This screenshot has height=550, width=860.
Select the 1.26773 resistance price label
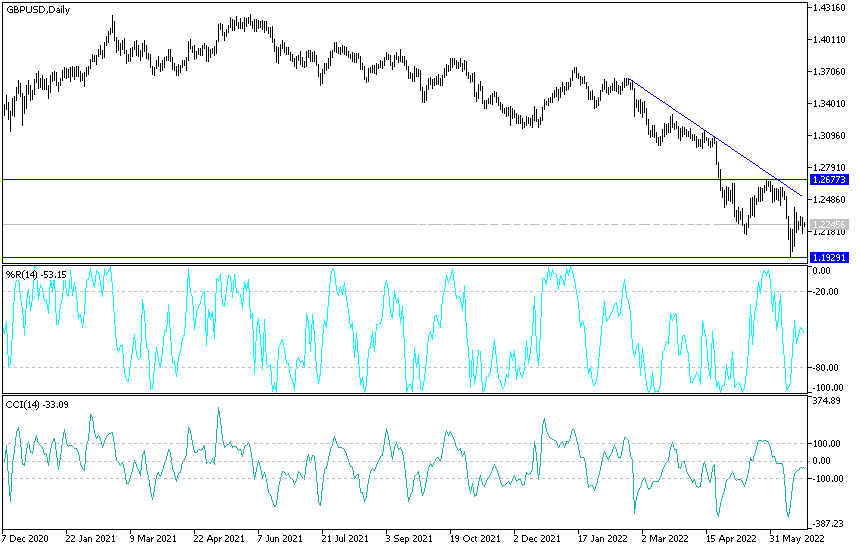tap(829, 180)
